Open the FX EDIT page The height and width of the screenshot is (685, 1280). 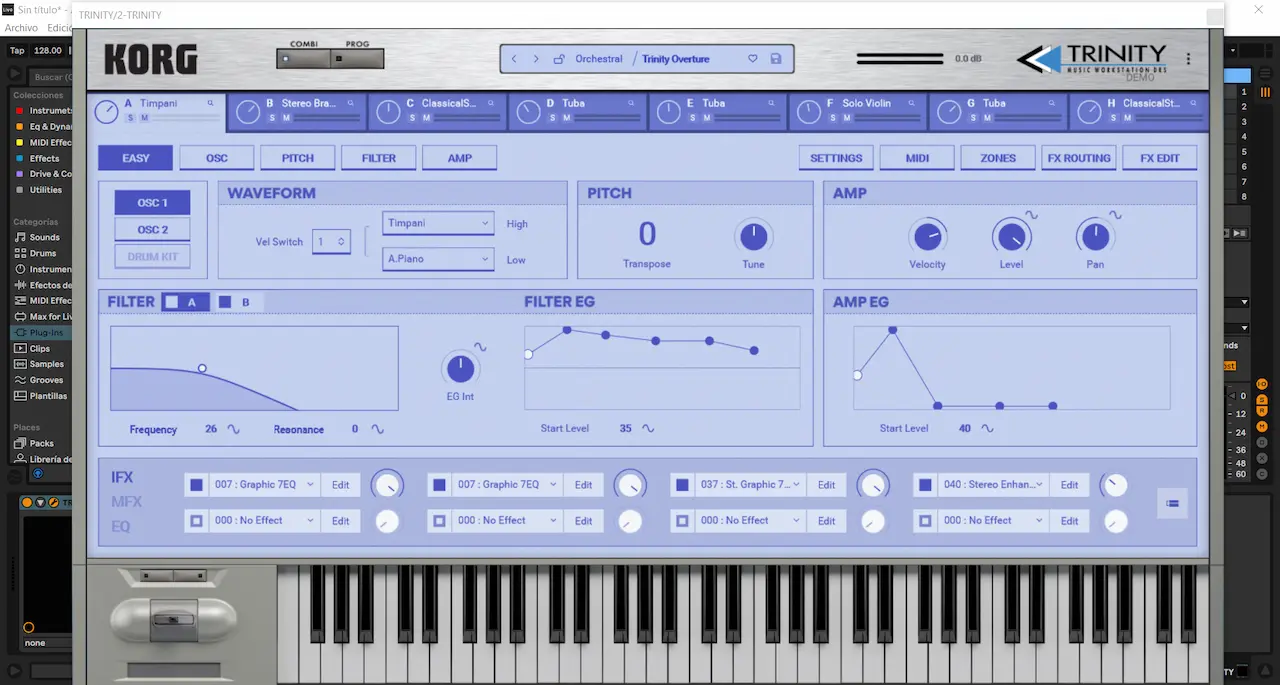pos(1160,158)
